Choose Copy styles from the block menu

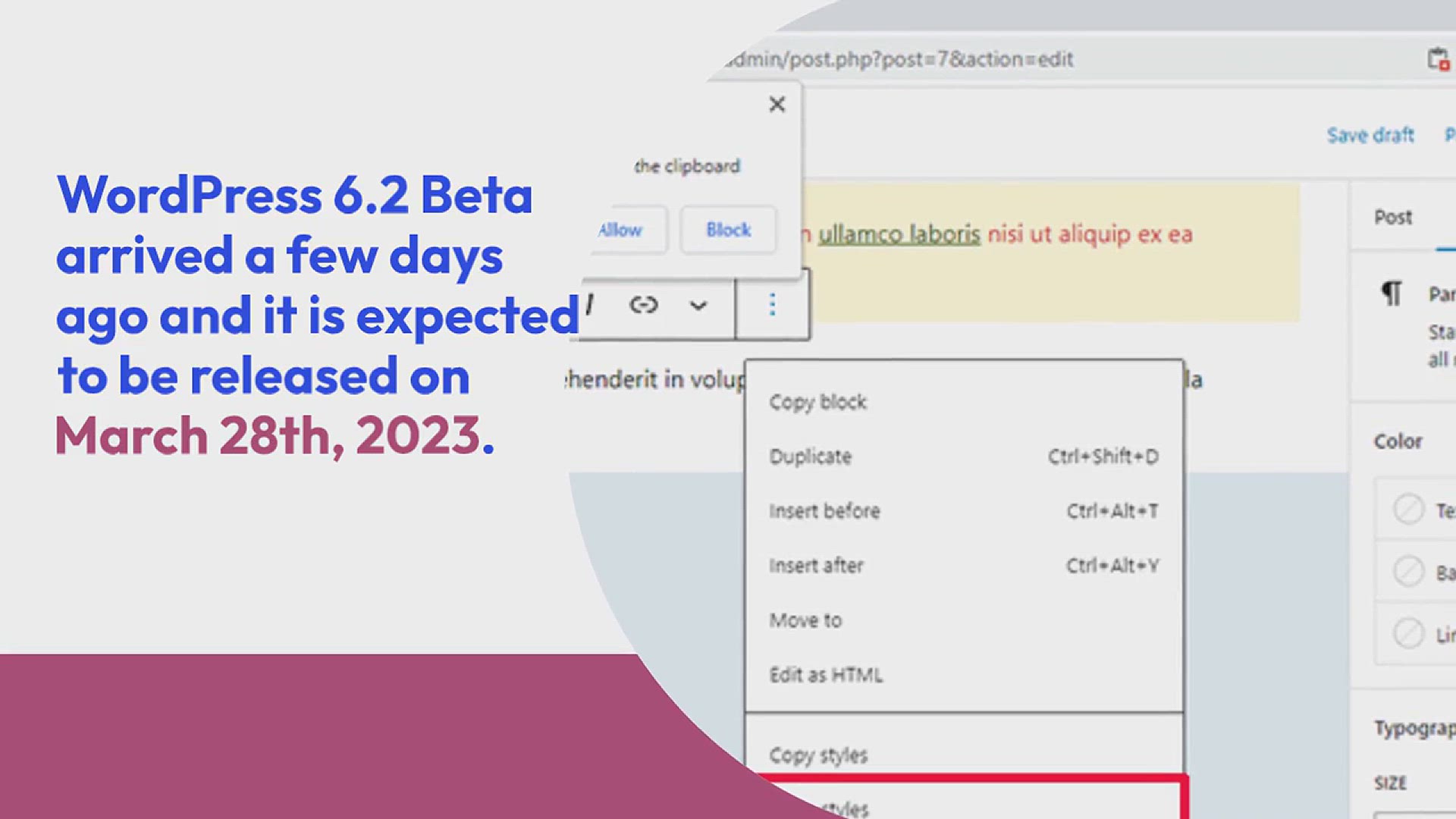(964, 755)
